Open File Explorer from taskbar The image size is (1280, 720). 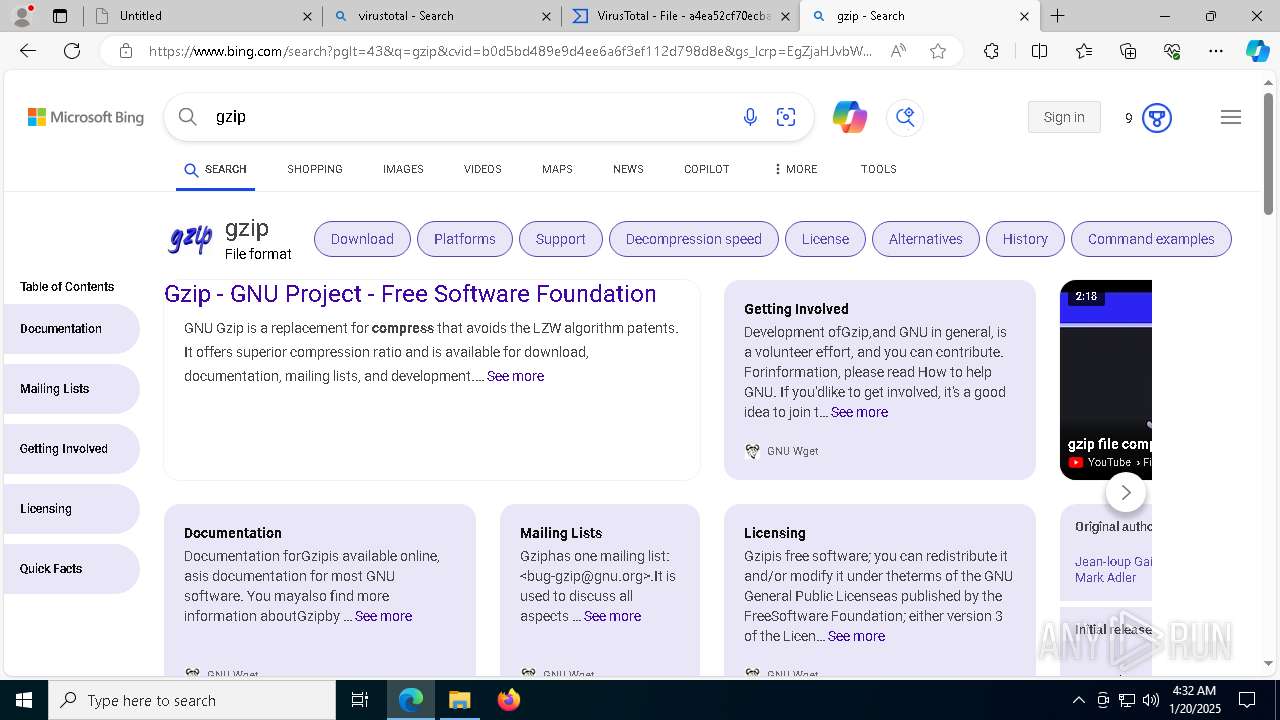click(459, 700)
